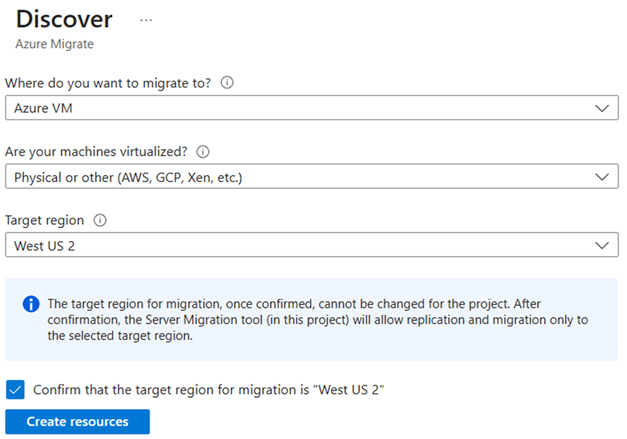
Task: Click the 'Where do you want to migrate to?' label
Action: pos(108,83)
